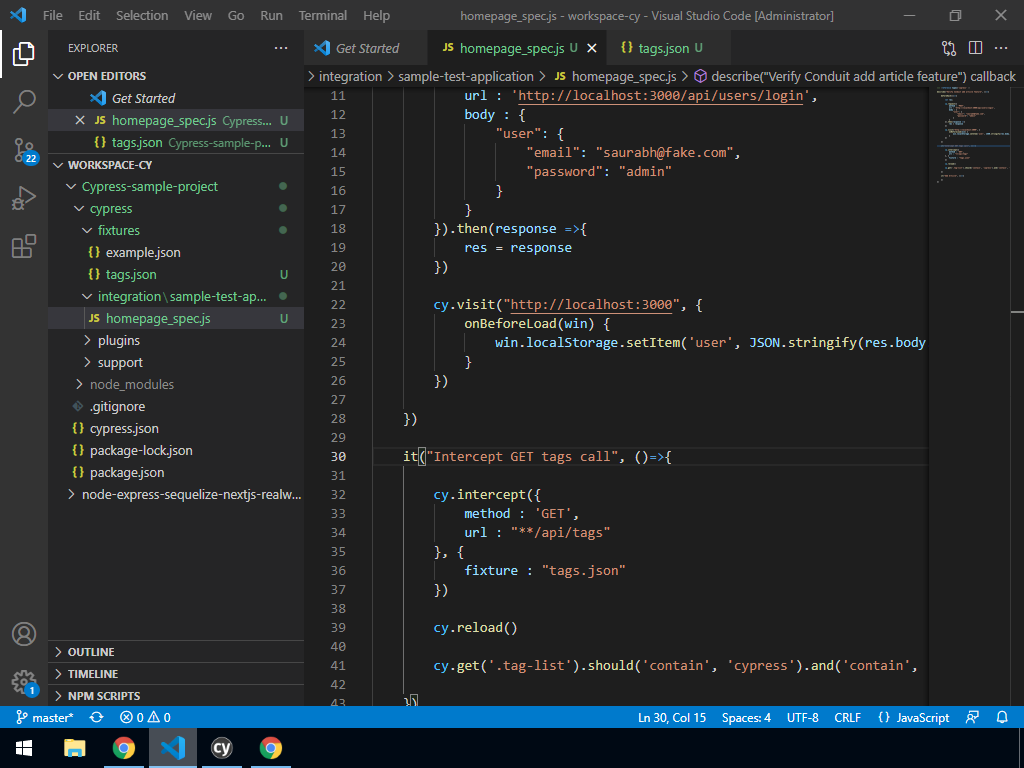The height and width of the screenshot is (768, 1024).
Task: Click the master branch indicator in status bar
Action: 45,717
